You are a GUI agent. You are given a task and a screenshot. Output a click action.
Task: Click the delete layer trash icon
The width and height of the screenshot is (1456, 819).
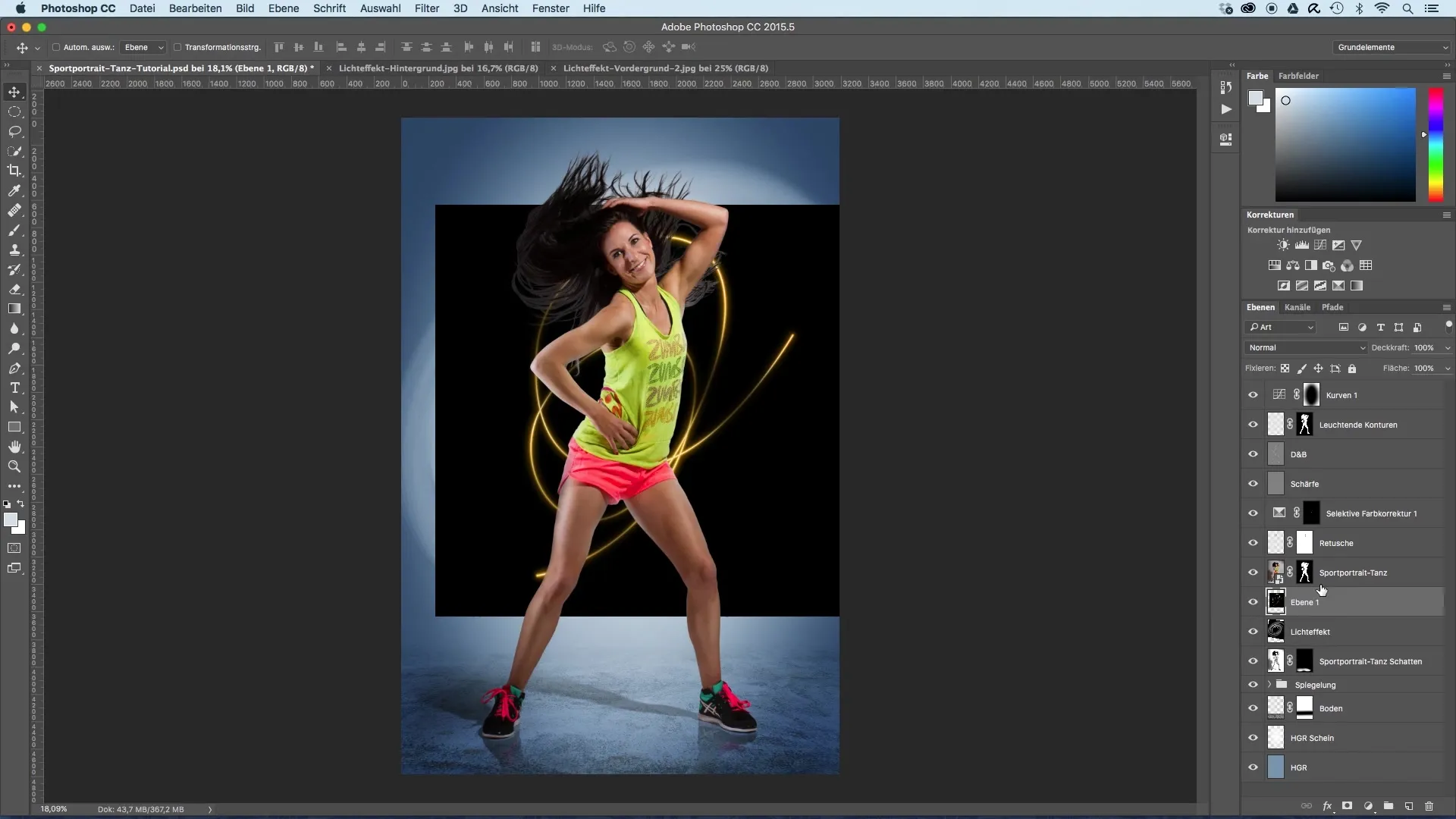pos(1429,806)
